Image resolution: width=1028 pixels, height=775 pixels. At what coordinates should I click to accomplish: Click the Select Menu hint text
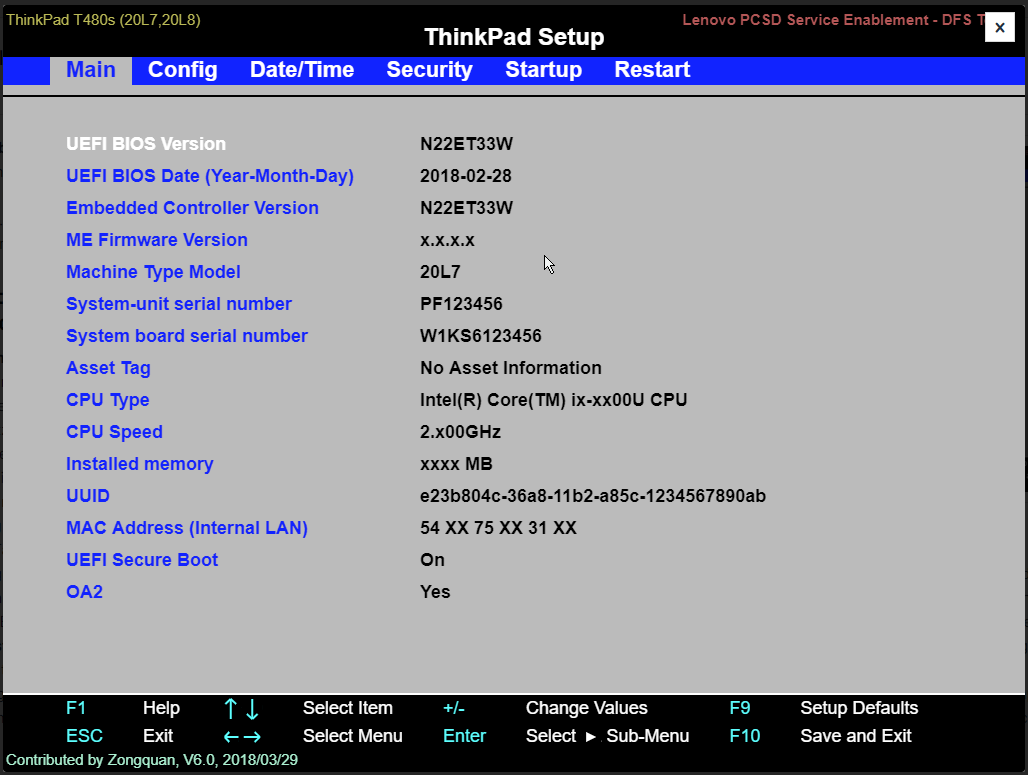(353, 736)
